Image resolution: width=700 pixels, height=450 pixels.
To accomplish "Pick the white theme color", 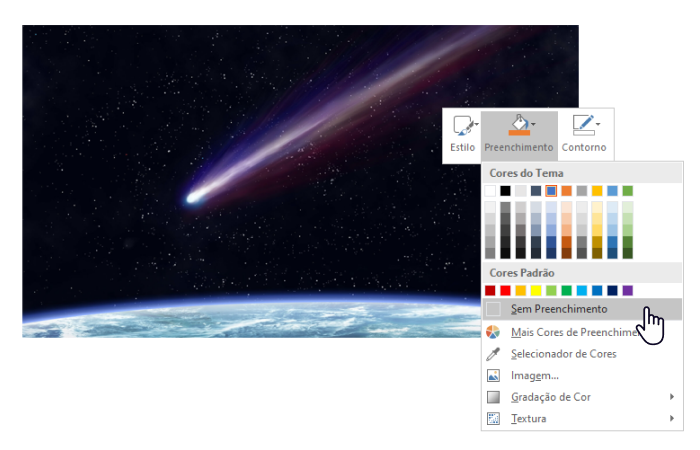I will pos(490,191).
